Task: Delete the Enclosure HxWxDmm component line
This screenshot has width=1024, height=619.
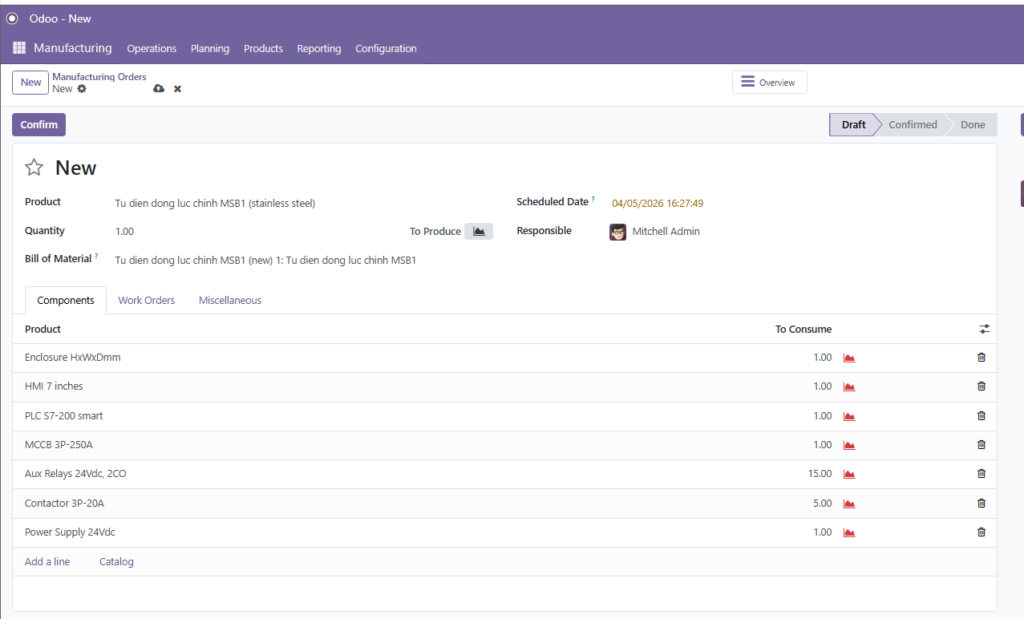Action: pos(980,357)
